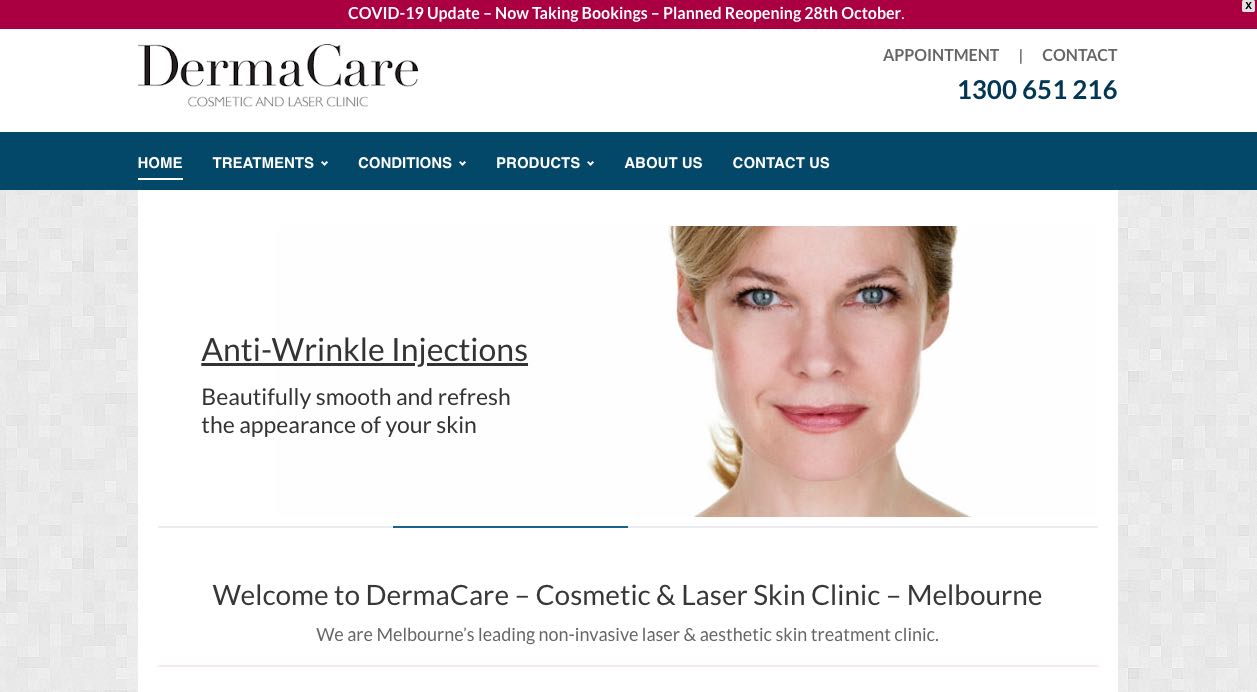Select the first slide indicator bar

click(275, 526)
